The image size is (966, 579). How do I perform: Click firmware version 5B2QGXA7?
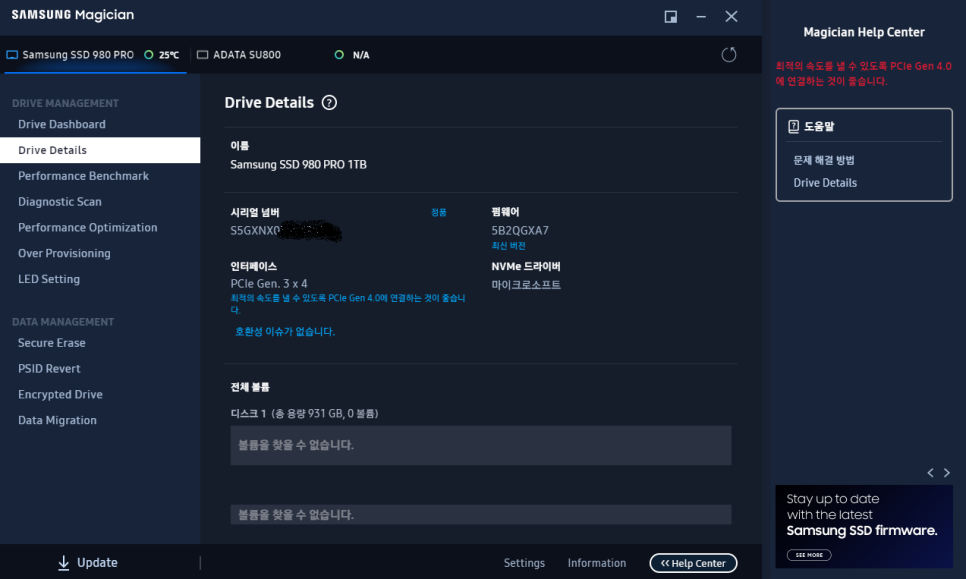[520, 230]
